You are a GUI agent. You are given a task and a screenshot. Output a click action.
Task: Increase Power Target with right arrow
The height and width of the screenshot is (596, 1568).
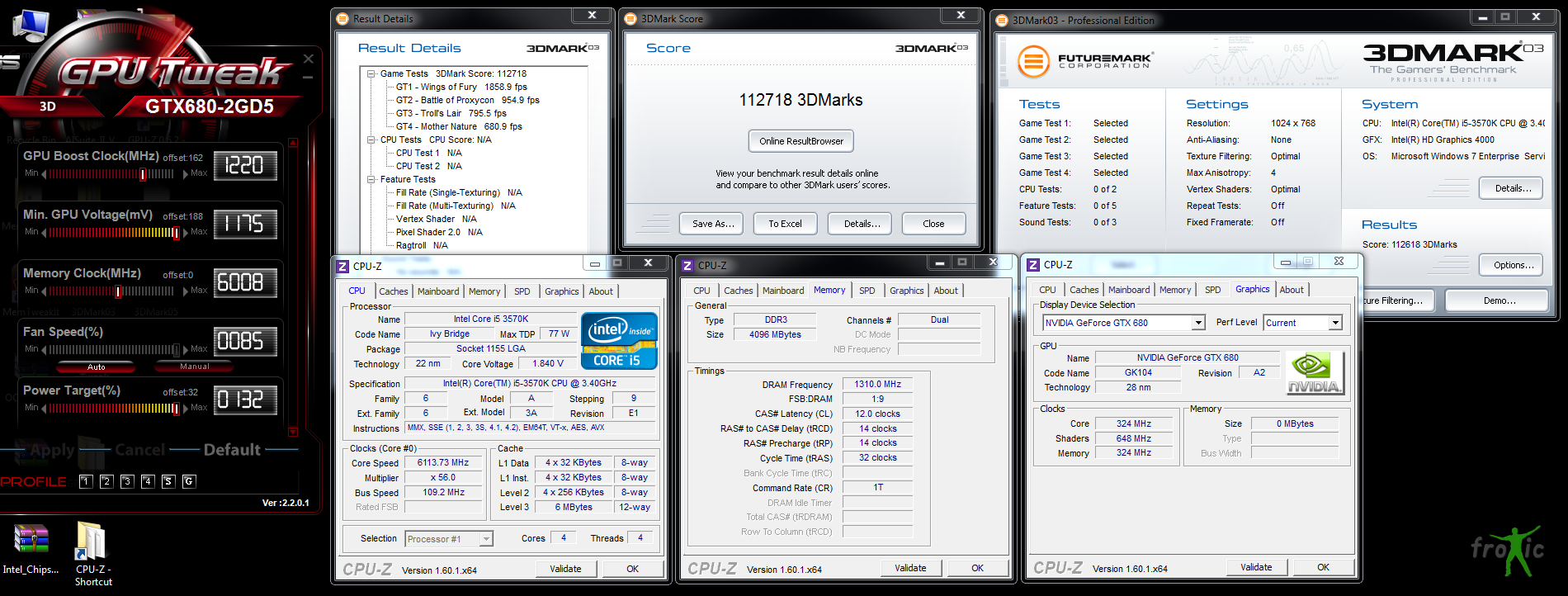184,409
